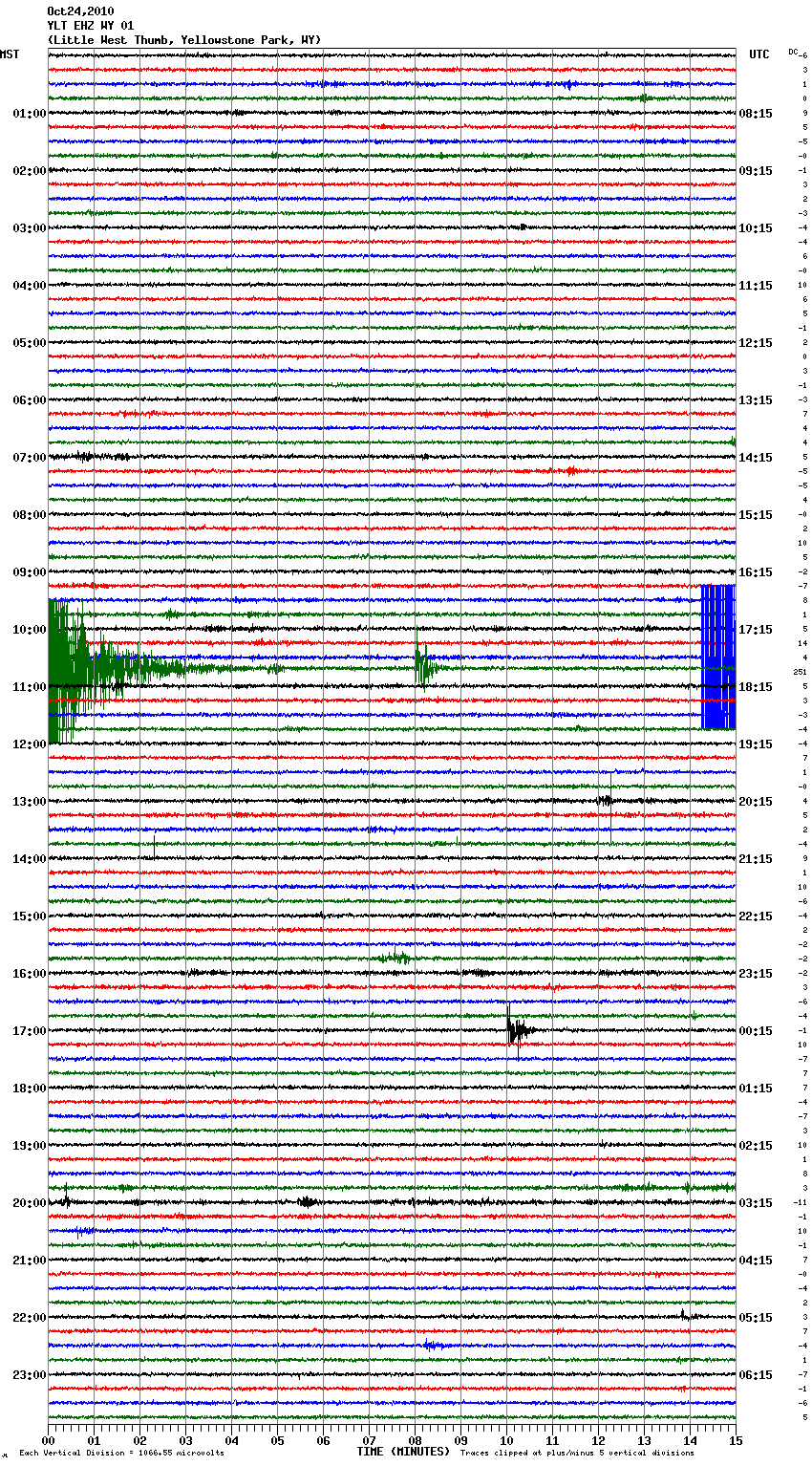Click the 08:15 UTC time label
Image resolution: width=812 pixels, height=1466 pixels.
[x=756, y=114]
